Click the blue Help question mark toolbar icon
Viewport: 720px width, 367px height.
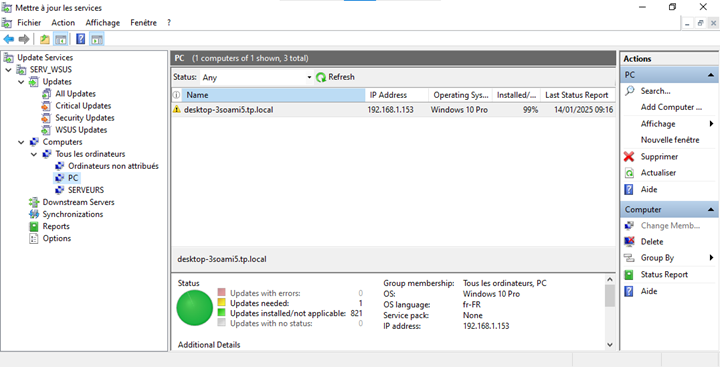pyautogui.click(x=80, y=40)
